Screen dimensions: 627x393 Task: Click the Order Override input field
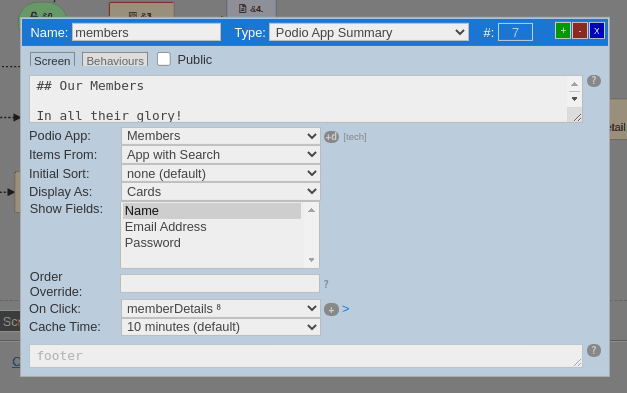220,283
